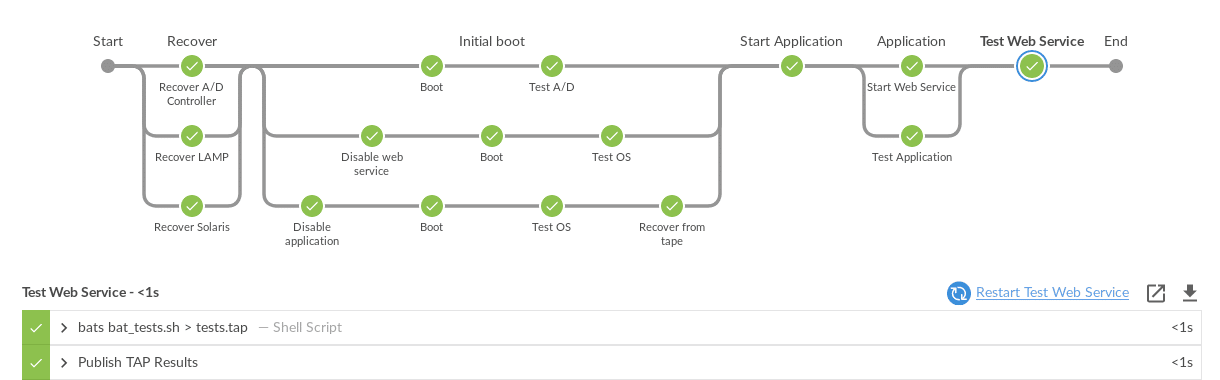Screen dimensions: 1220x380
Task: Click the Start node of the pipeline
Action: point(108,66)
